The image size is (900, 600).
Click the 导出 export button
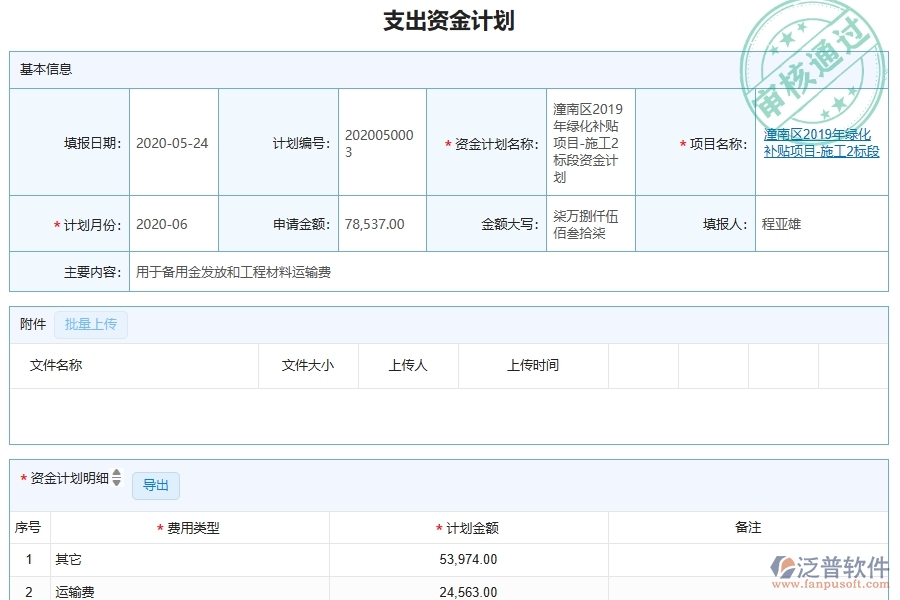155,485
